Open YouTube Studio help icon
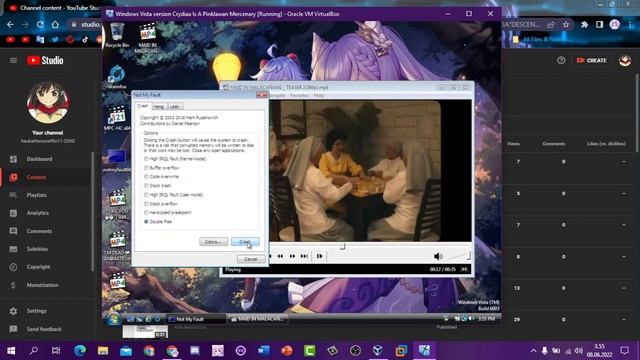This screenshot has width=640, height=360. pos(561,60)
